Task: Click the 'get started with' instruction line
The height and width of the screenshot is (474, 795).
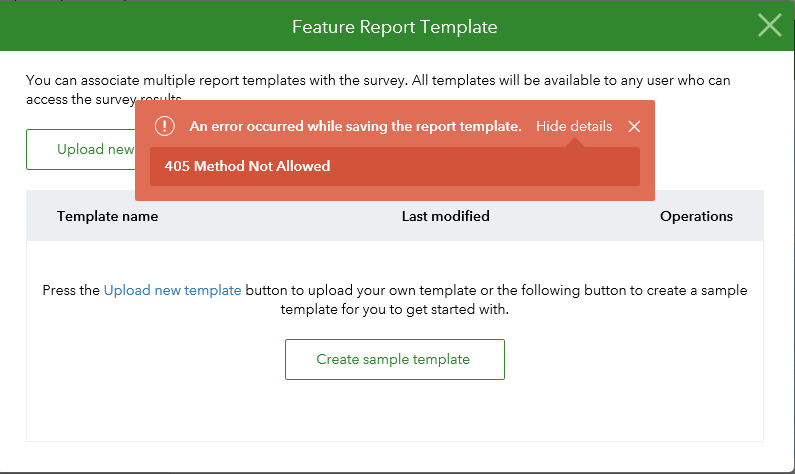Action: pos(394,310)
